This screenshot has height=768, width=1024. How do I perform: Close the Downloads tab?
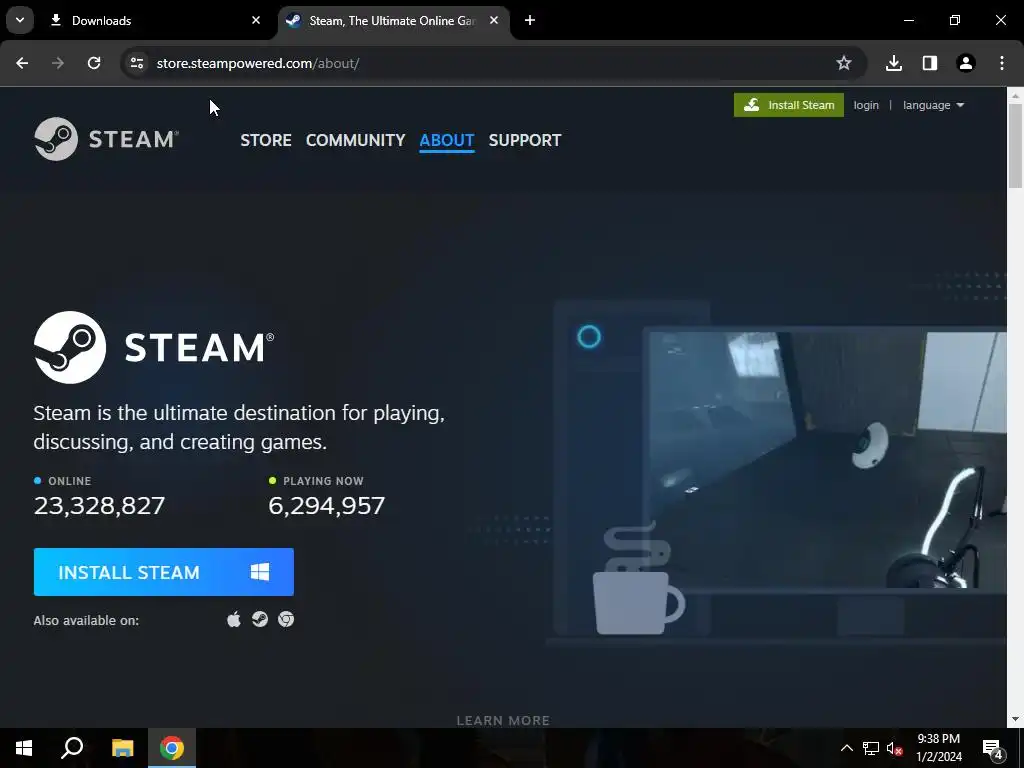click(x=256, y=20)
